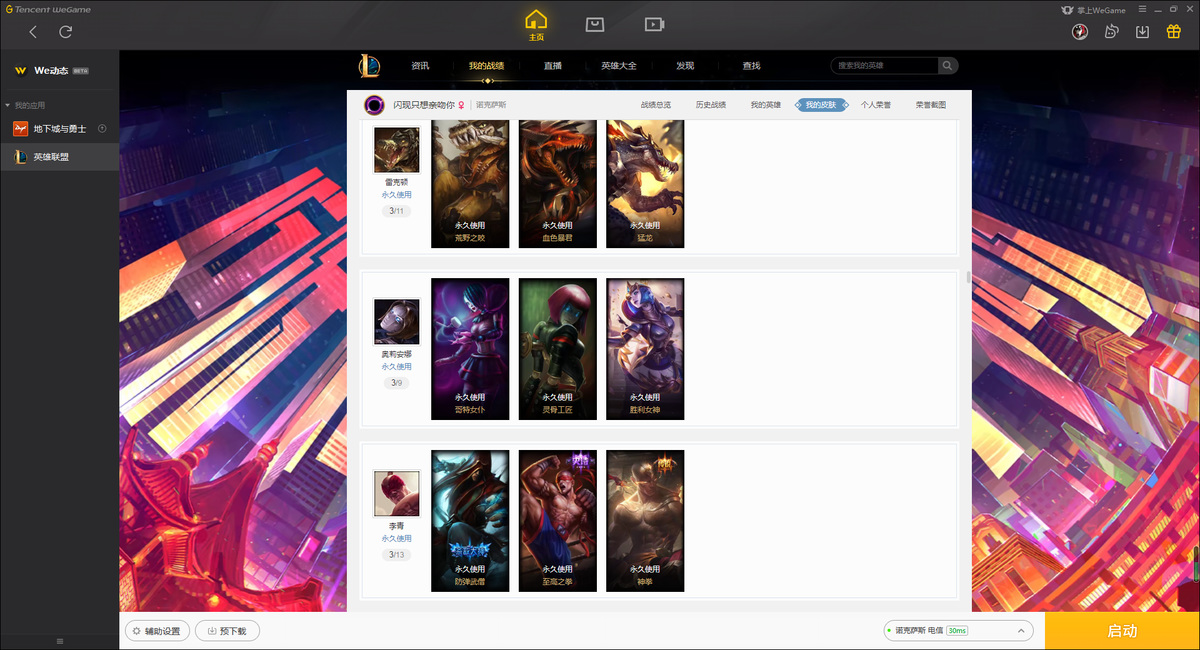Select 英雄联盟 in the sidebar
Image resolution: width=1200 pixels, height=650 pixels.
coord(60,157)
